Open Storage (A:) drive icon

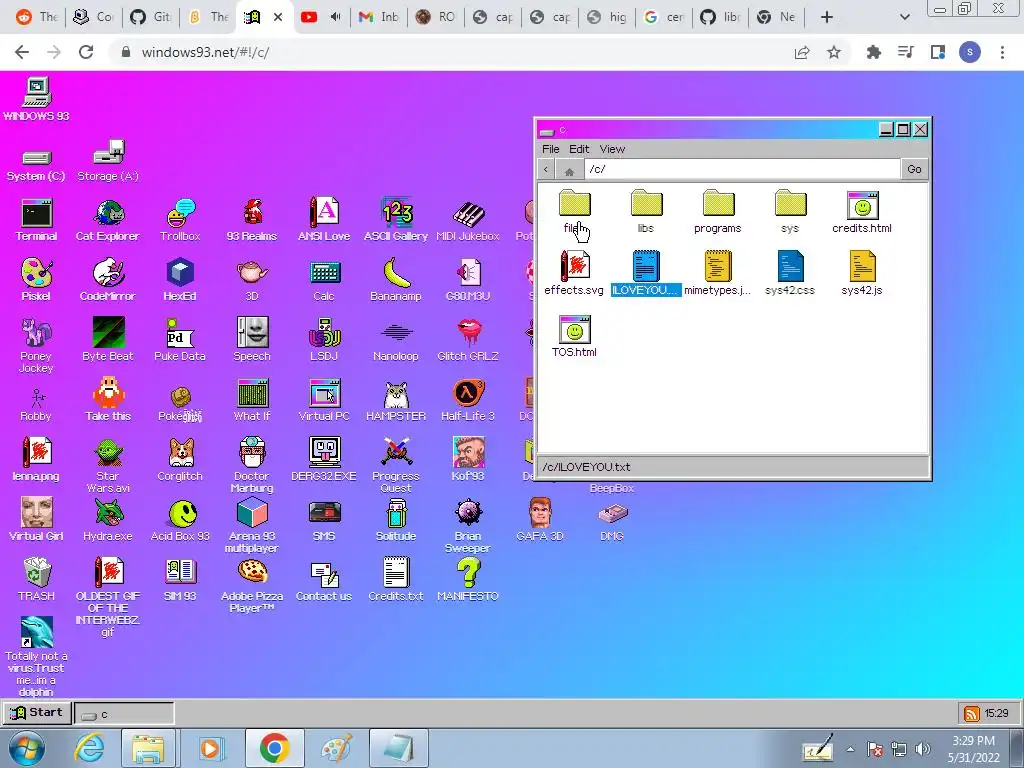point(108,160)
